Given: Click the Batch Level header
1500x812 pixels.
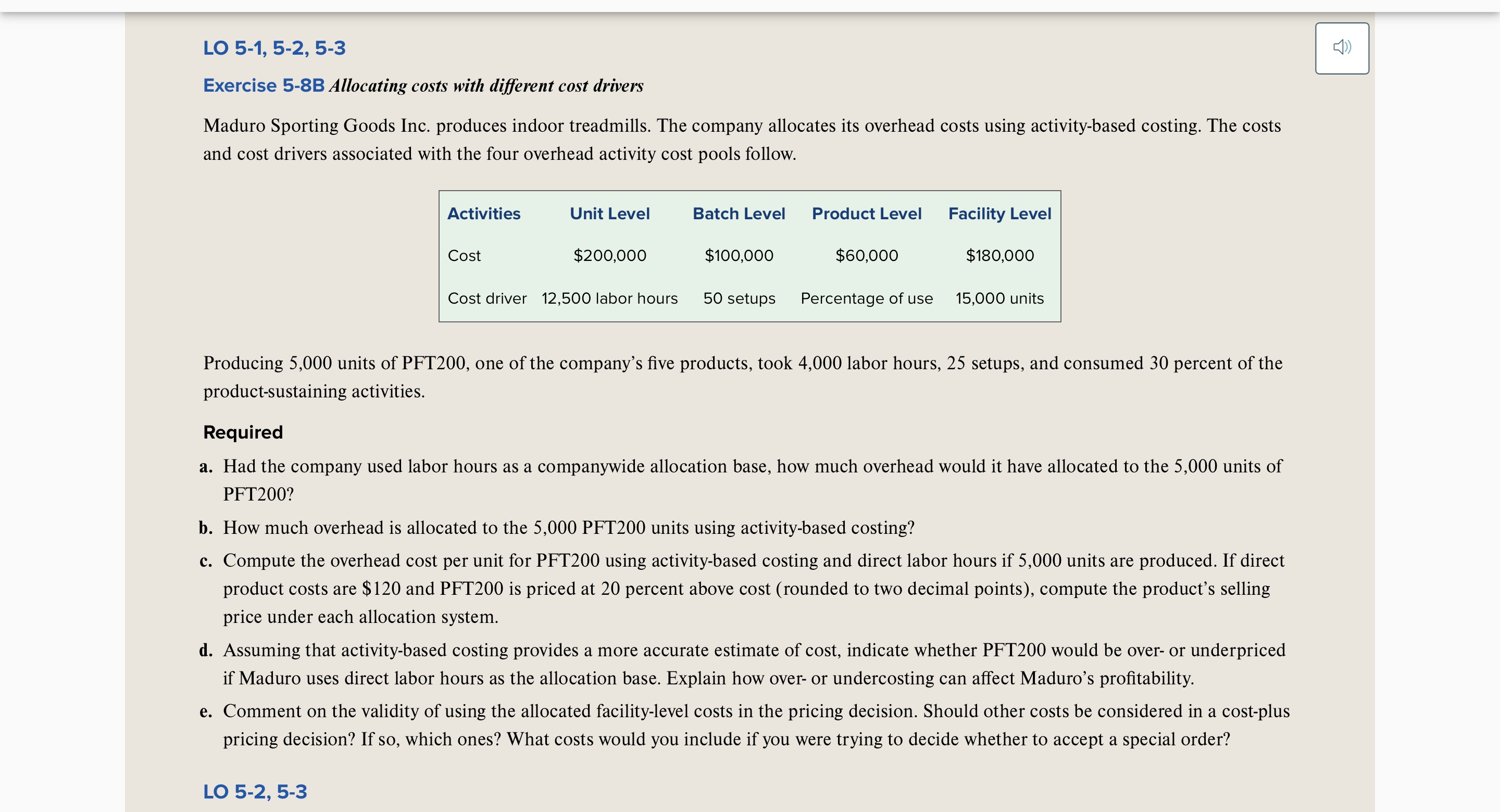Looking at the screenshot, I should click(739, 213).
